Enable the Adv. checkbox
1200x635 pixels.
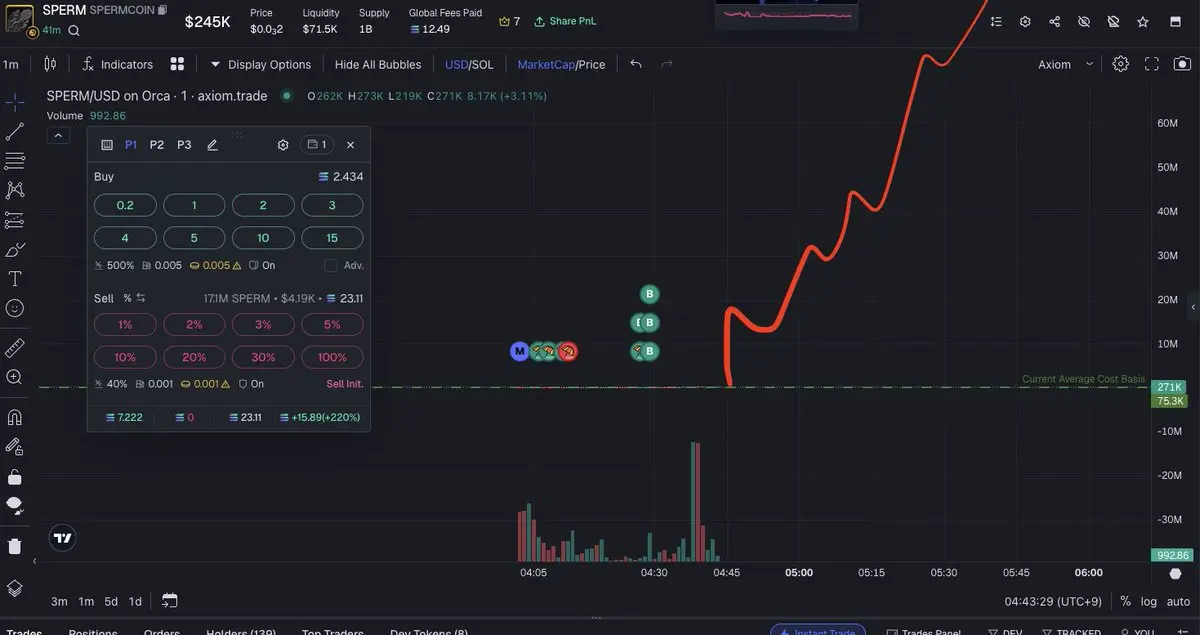point(331,265)
